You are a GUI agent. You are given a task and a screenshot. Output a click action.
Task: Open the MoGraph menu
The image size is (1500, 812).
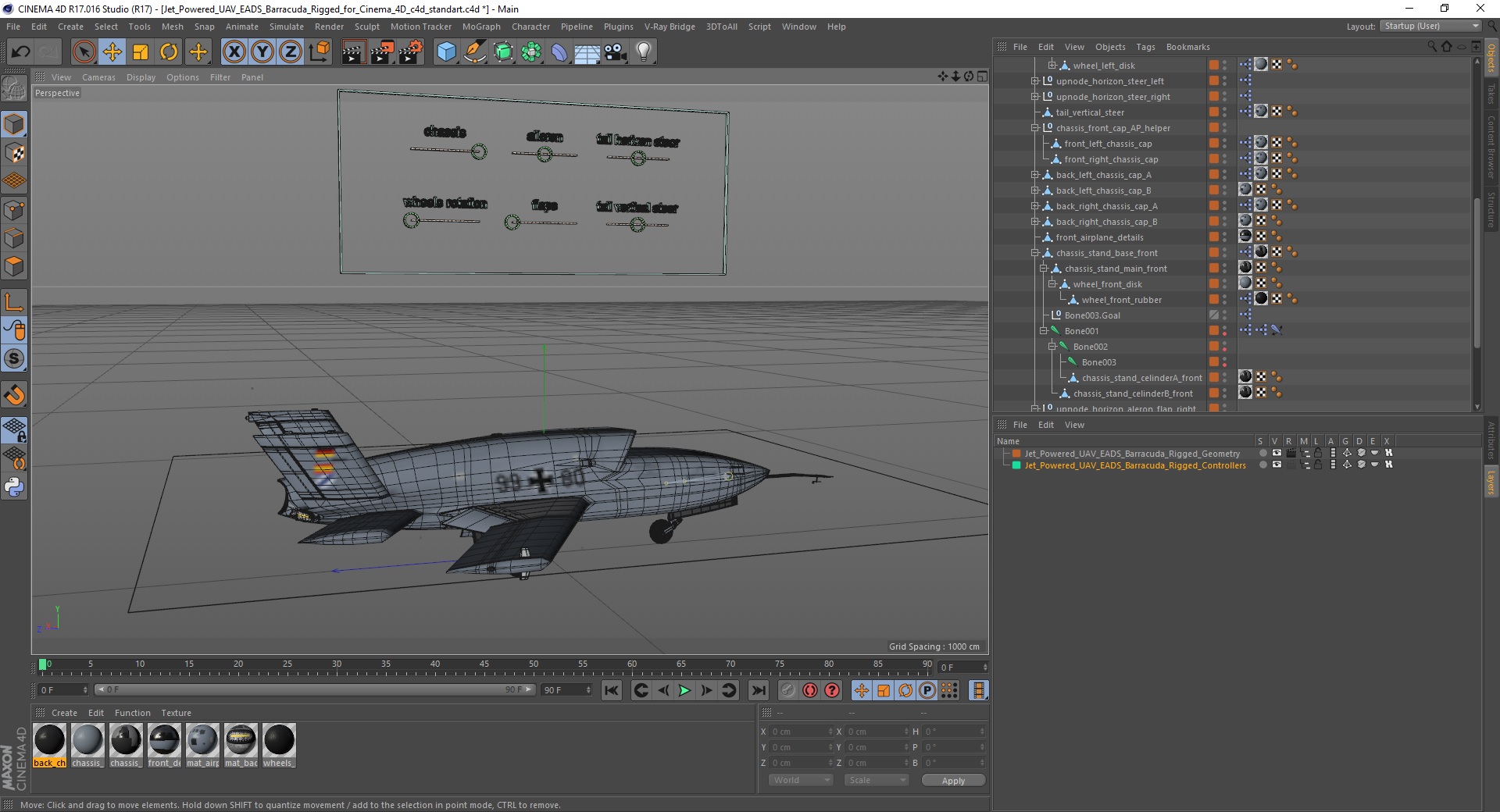pyautogui.click(x=481, y=27)
